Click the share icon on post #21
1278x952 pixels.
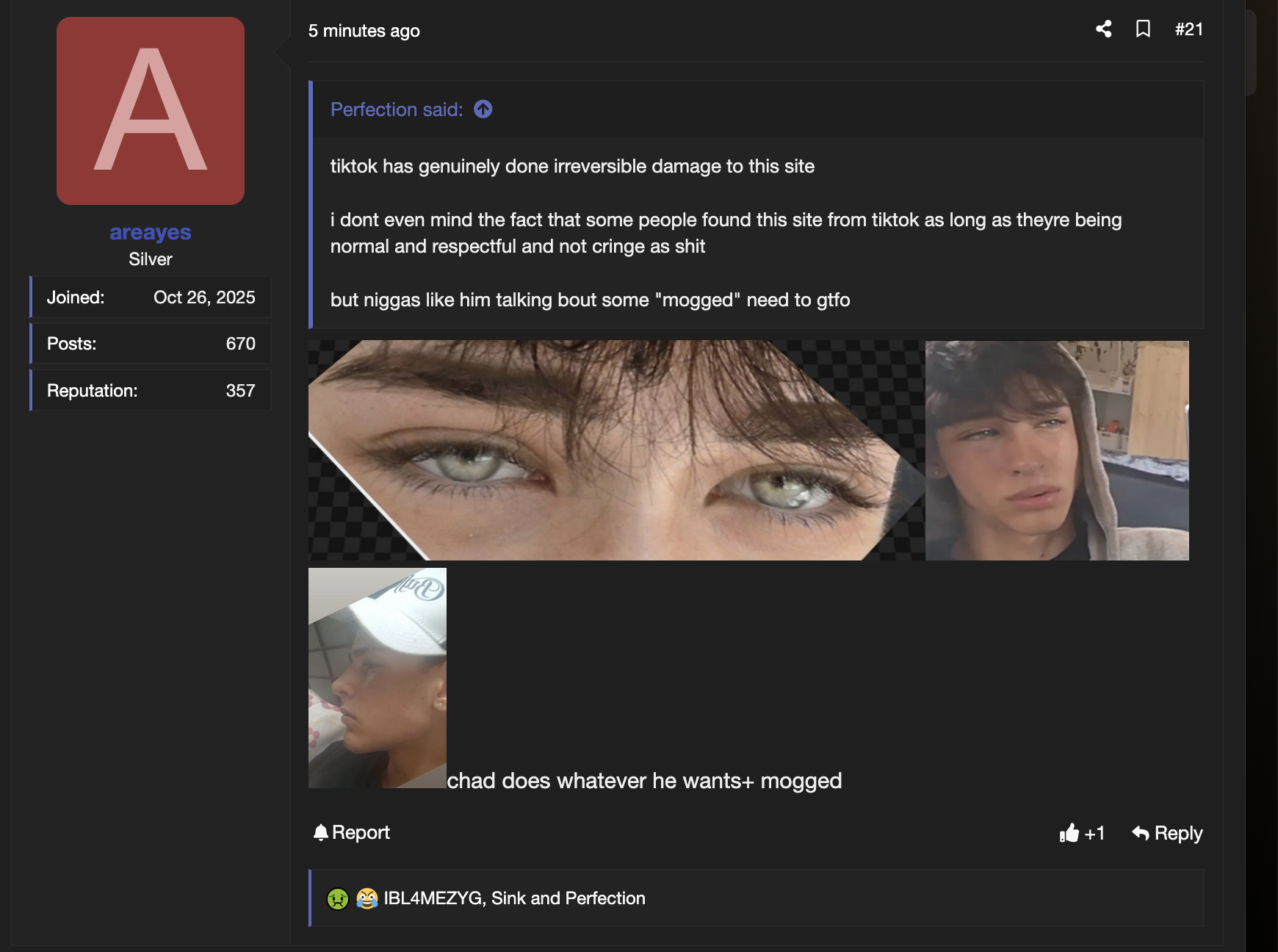click(x=1103, y=29)
